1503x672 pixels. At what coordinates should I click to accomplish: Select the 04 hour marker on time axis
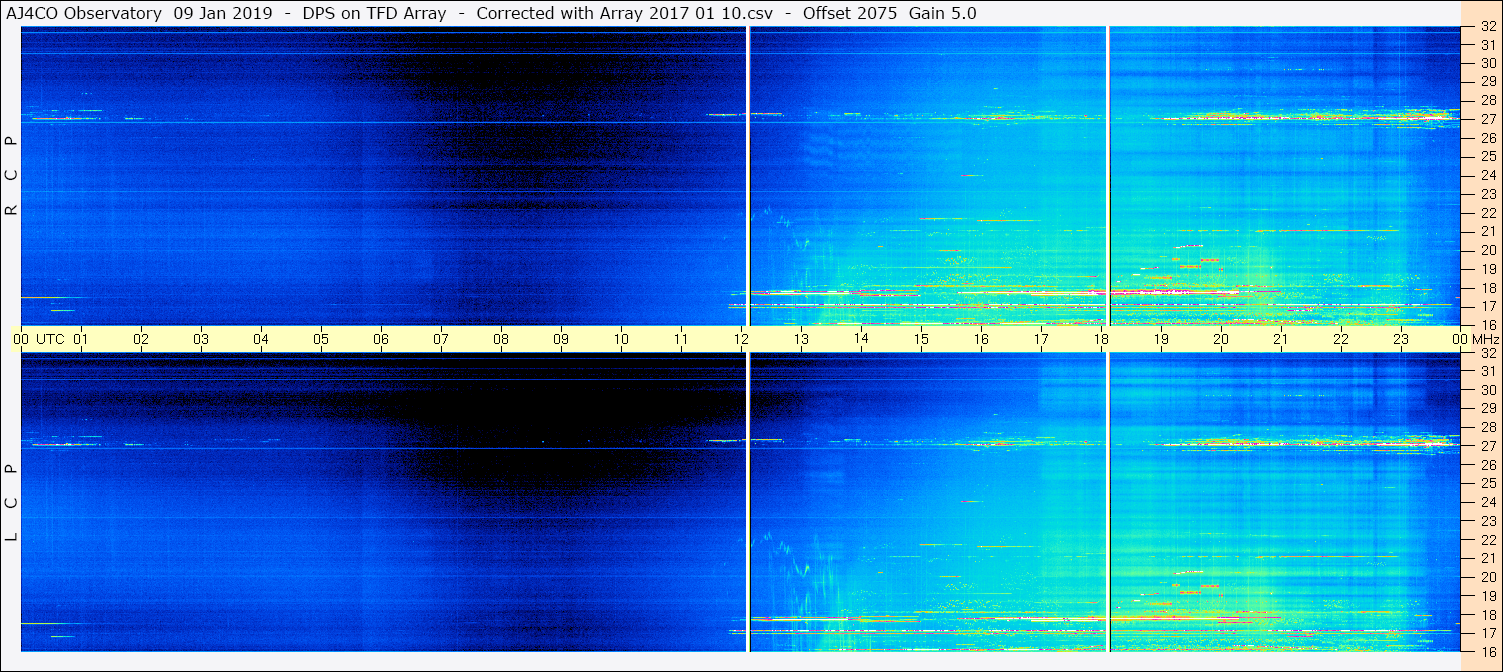[x=261, y=339]
